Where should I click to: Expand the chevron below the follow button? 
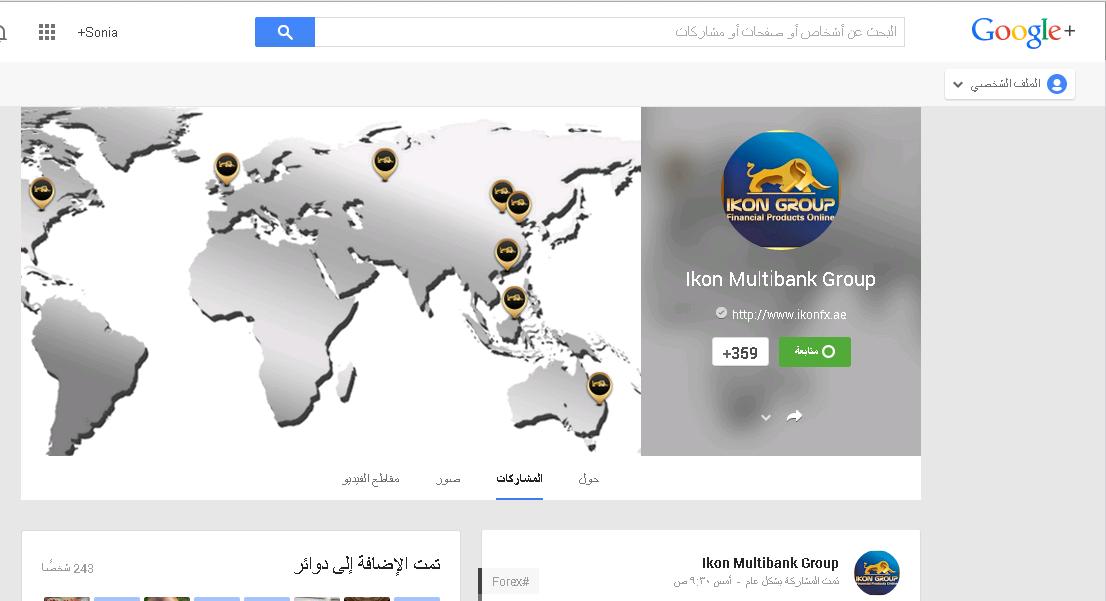point(766,418)
